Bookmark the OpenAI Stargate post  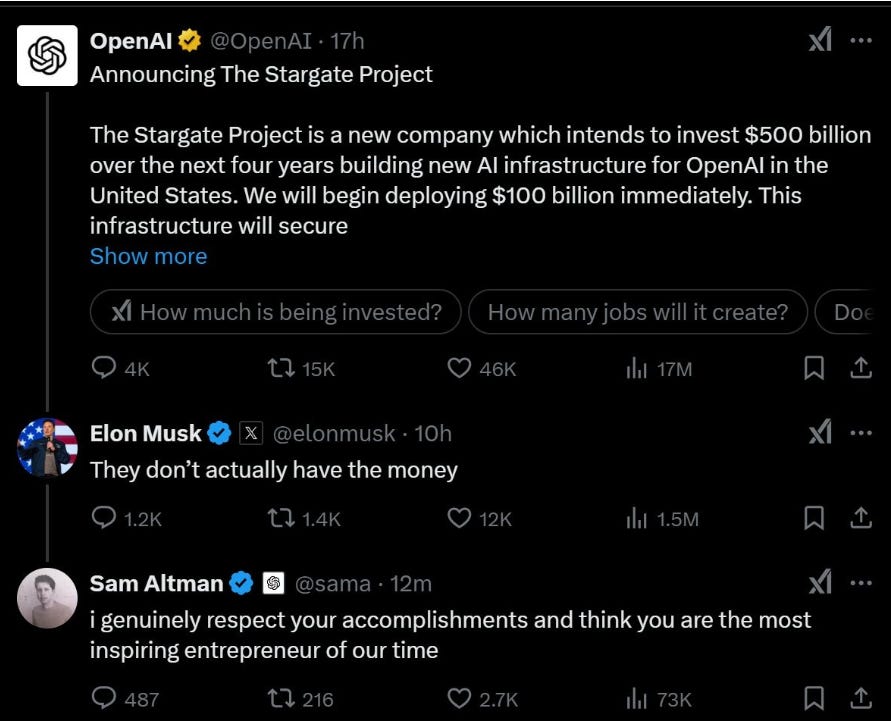pos(814,368)
